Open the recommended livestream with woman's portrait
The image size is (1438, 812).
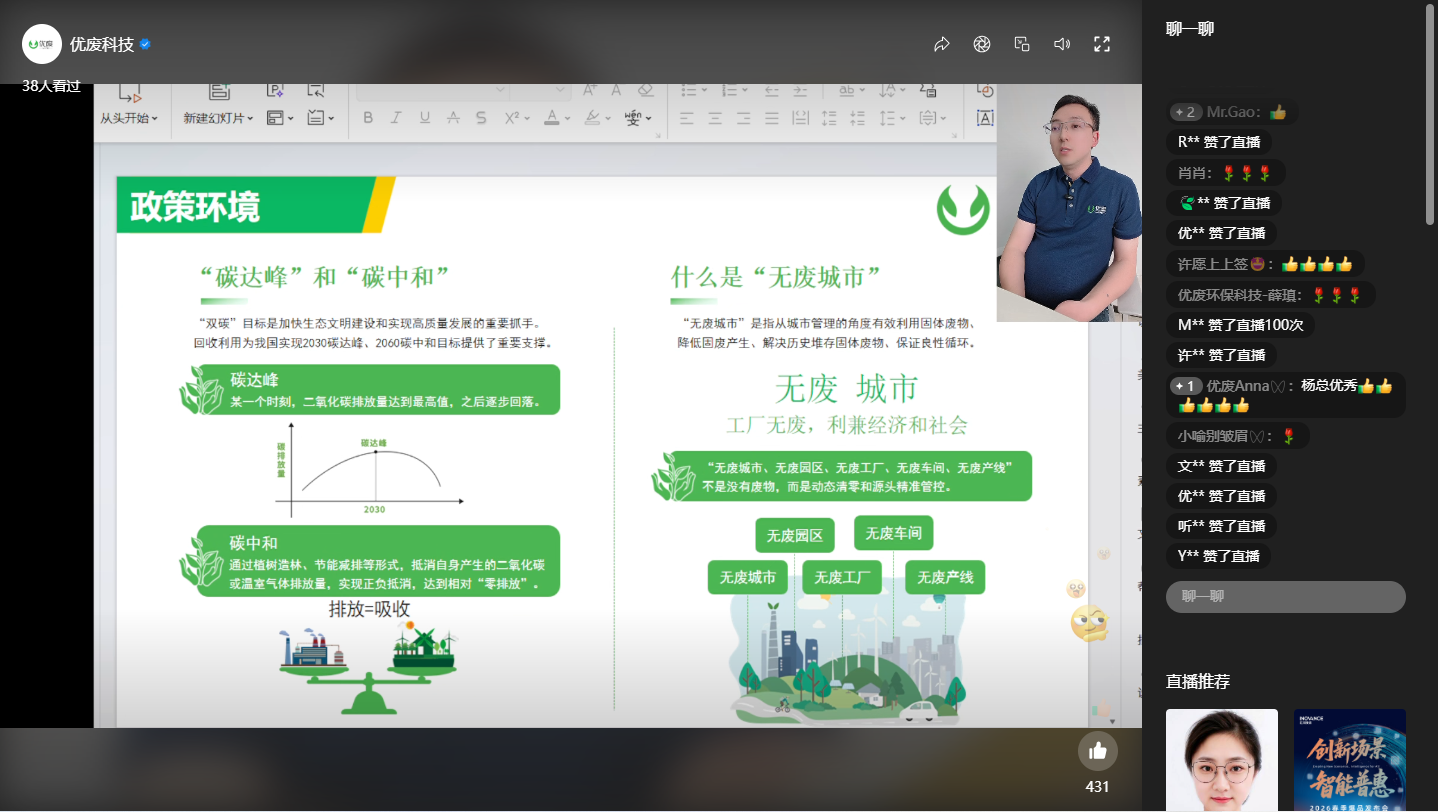coord(1221,760)
